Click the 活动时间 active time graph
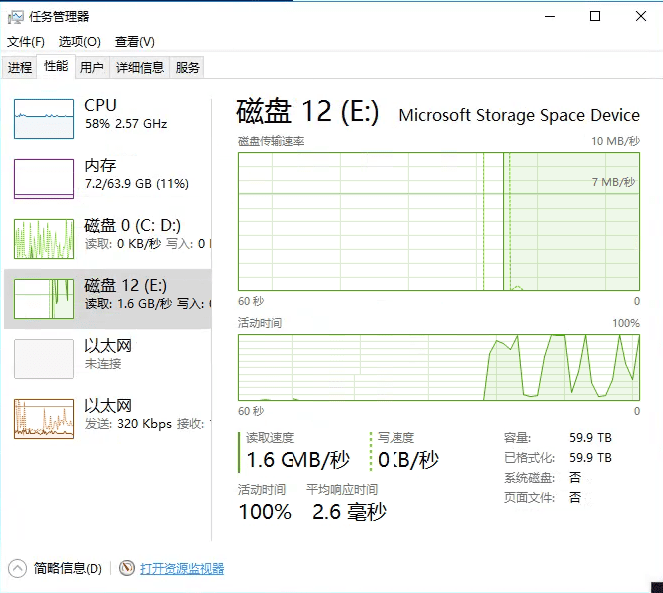 tap(438, 368)
